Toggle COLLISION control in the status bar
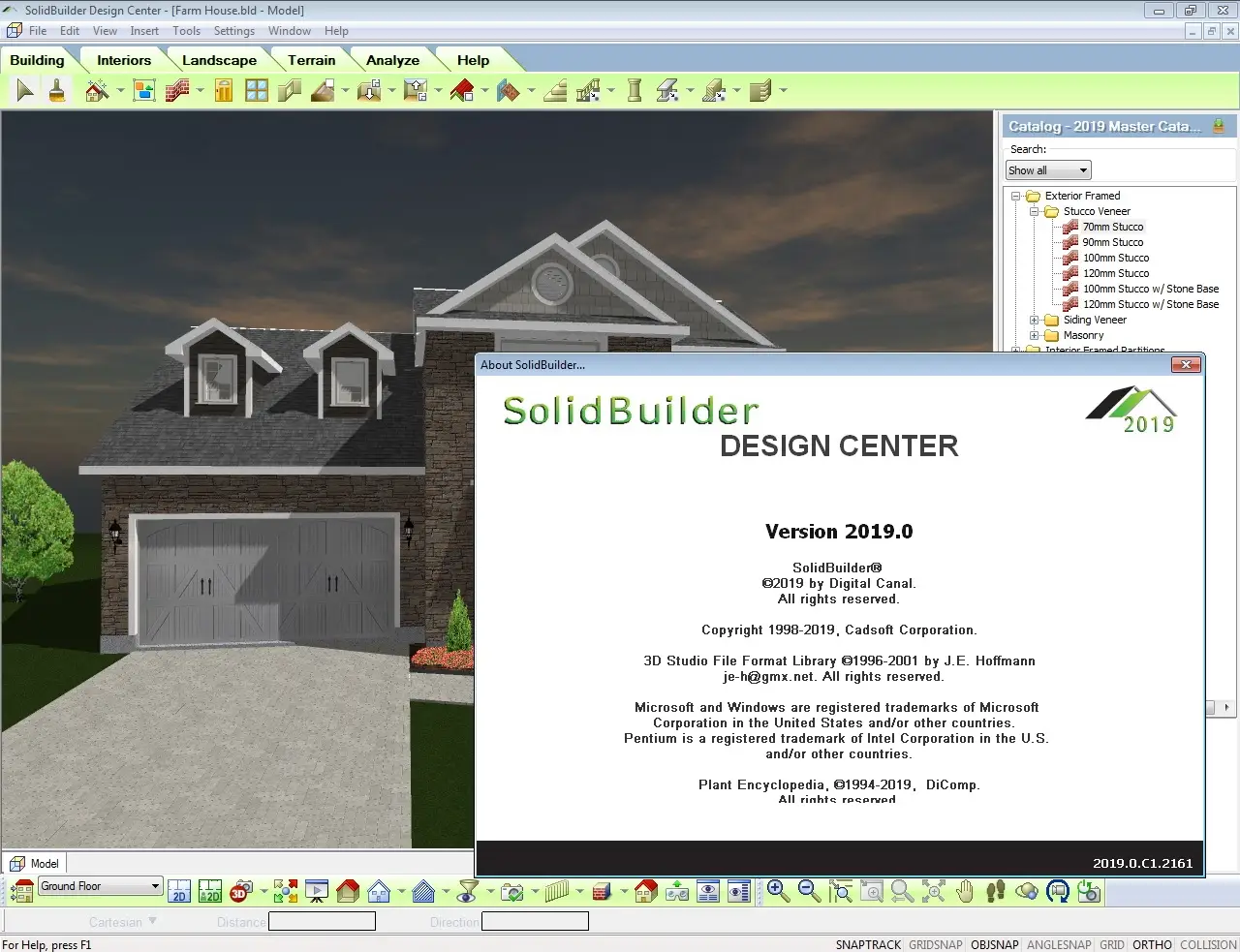The width and height of the screenshot is (1240, 952). [1208, 944]
